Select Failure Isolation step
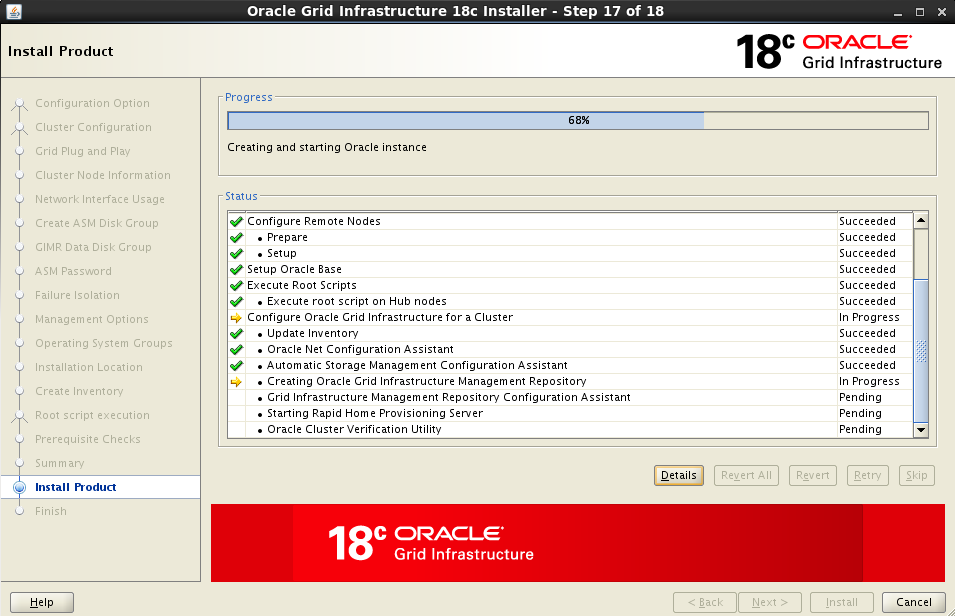The width and height of the screenshot is (955, 616). 77,295
